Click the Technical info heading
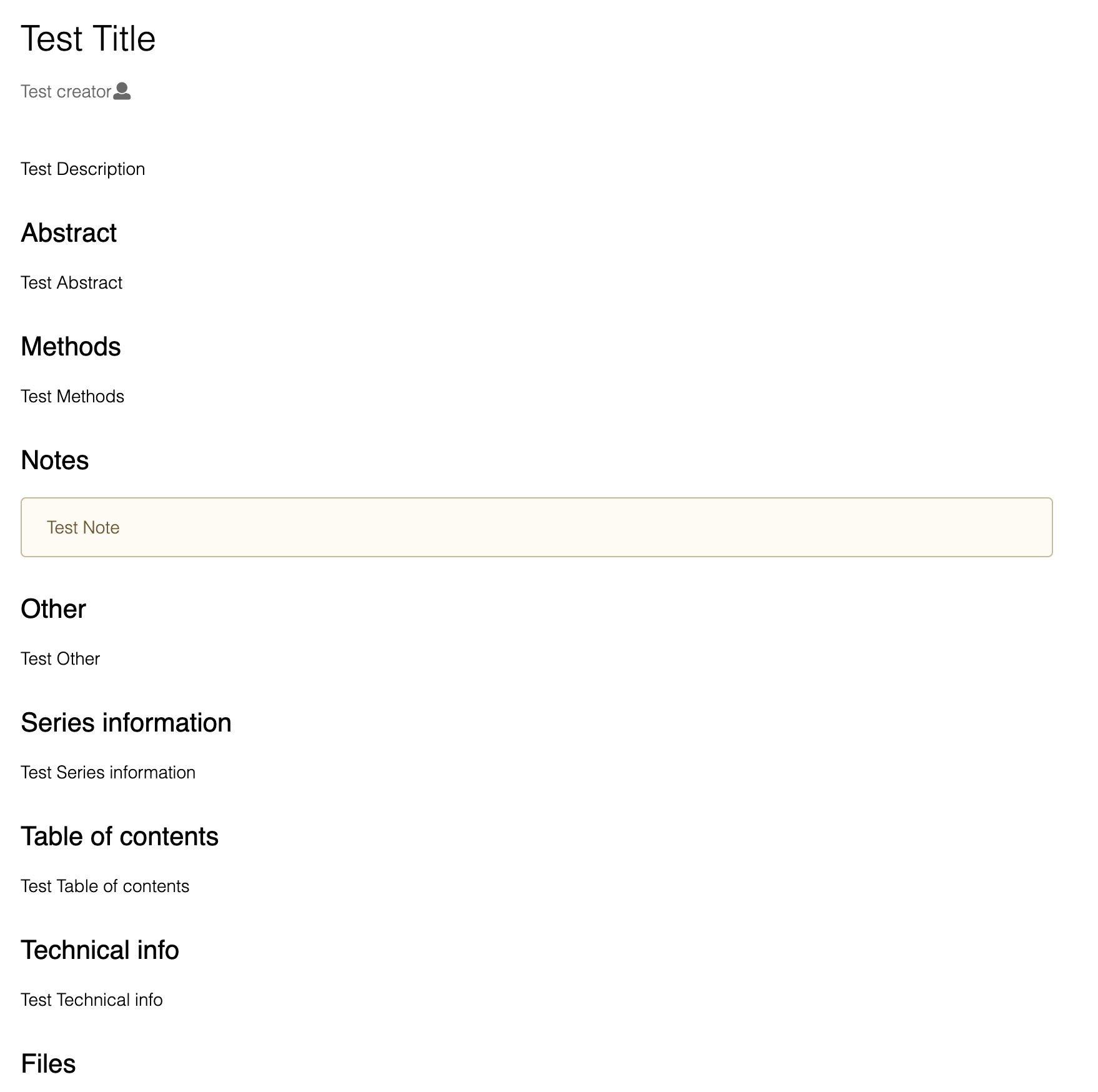This screenshot has height=1092, width=1098. (100, 950)
